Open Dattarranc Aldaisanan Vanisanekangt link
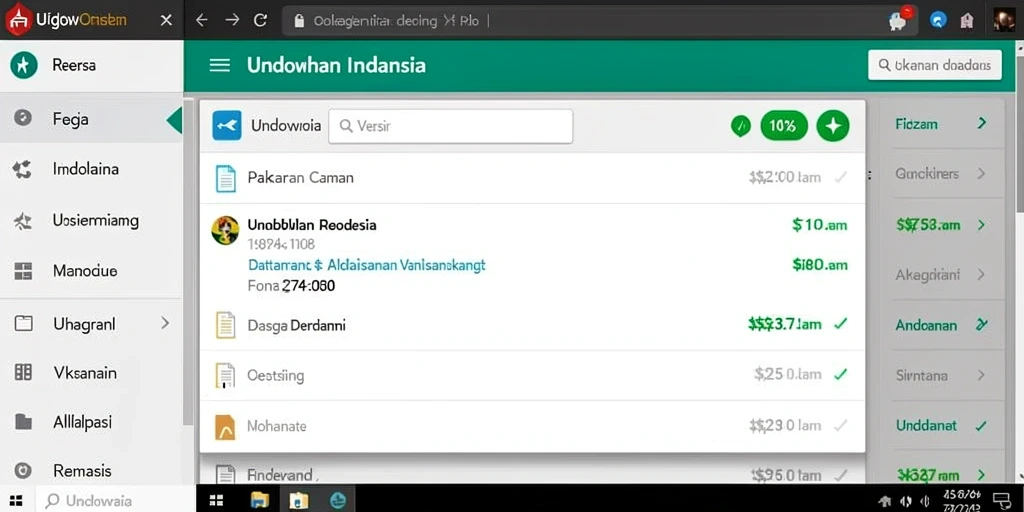The image size is (1024, 512). tap(366, 265)
